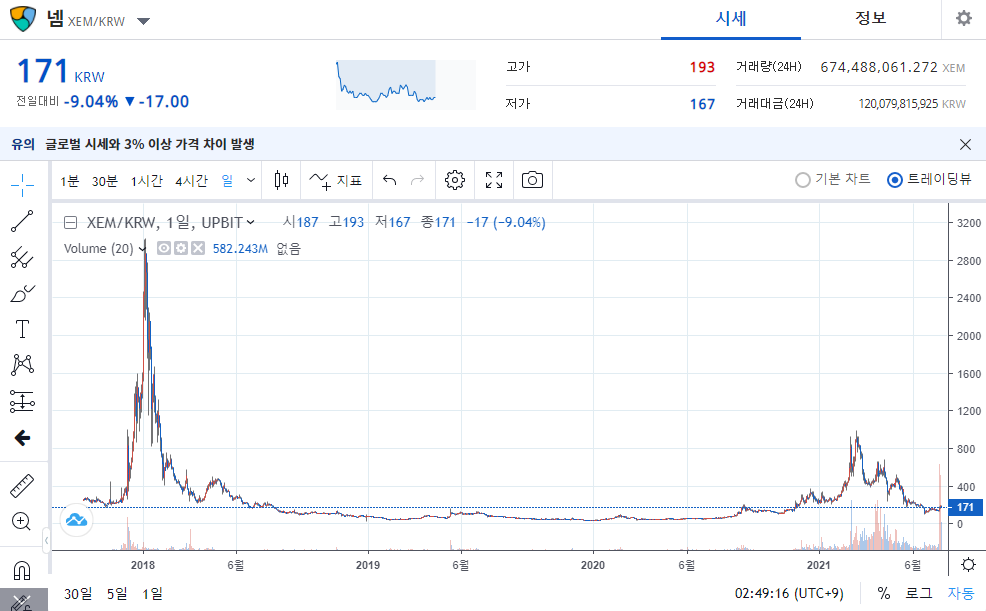The image size is (986, 611).
Task: Click the 582.243M volume value
Action: [240, 249]
